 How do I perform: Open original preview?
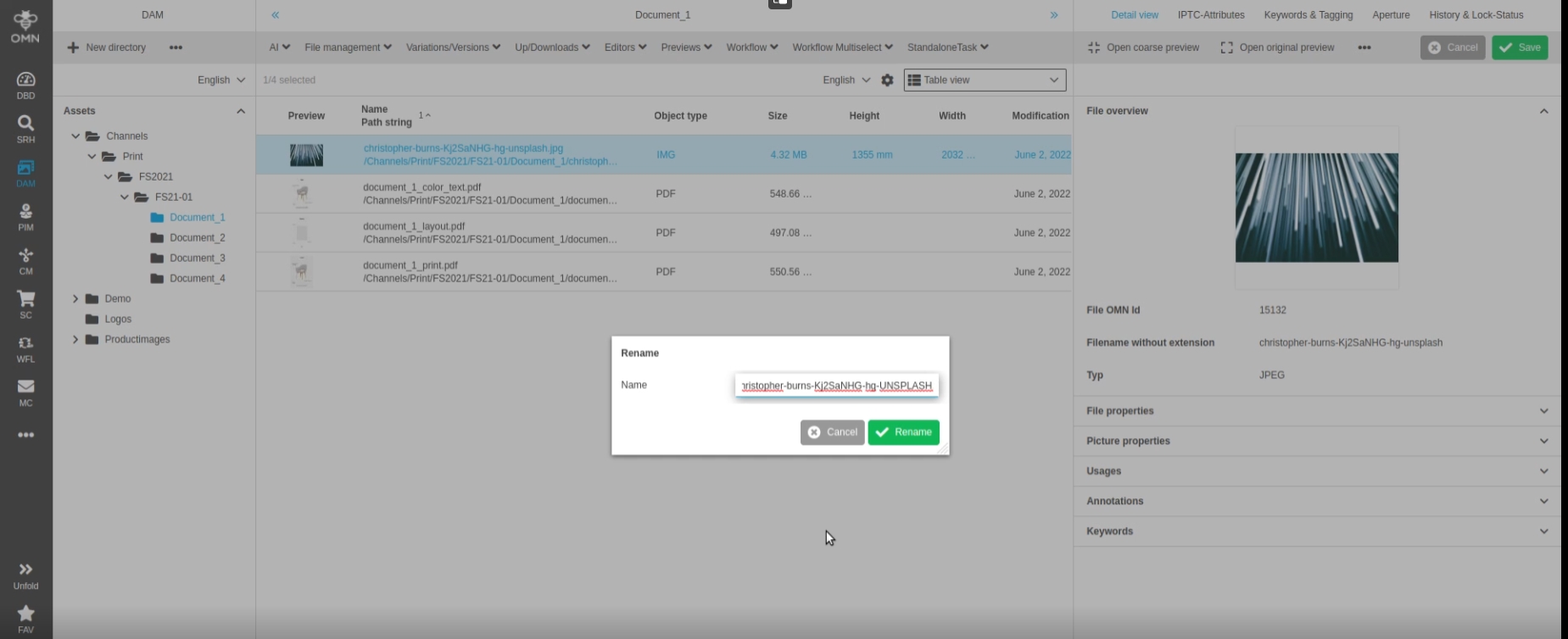pyautogui.click(x=1277, y=47)
